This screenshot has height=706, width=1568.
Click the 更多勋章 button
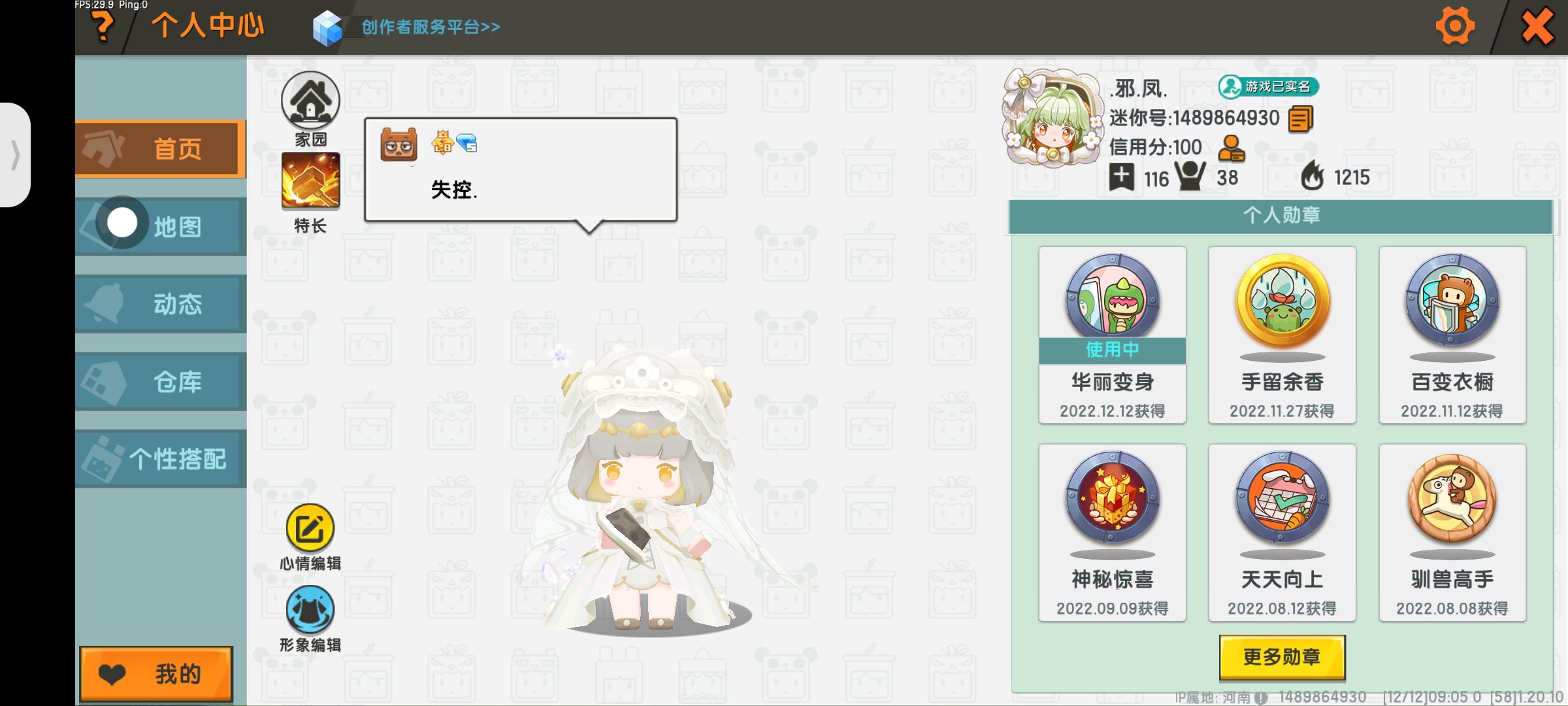coord(1282,657)
